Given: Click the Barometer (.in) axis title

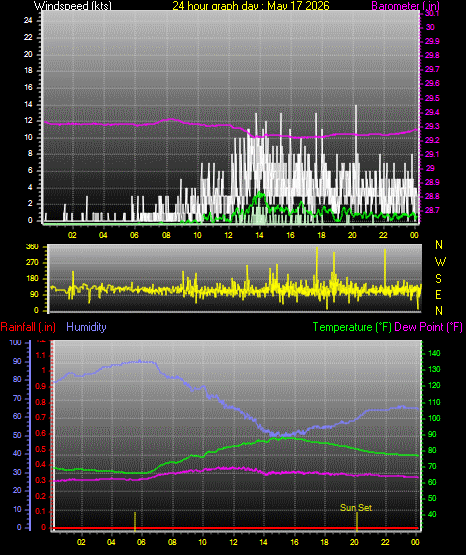Looking at the screenshot, I should 405,5.
